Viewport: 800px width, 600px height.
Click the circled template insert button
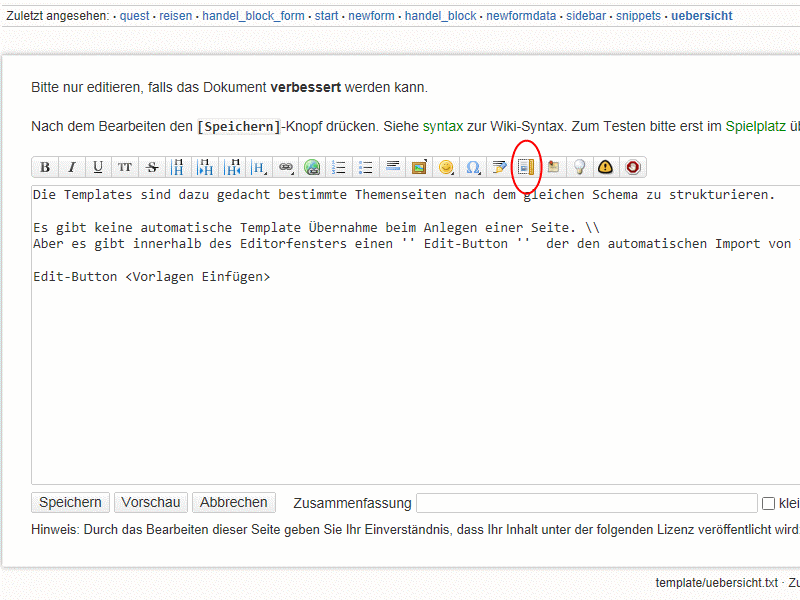(x=526, y=167)
